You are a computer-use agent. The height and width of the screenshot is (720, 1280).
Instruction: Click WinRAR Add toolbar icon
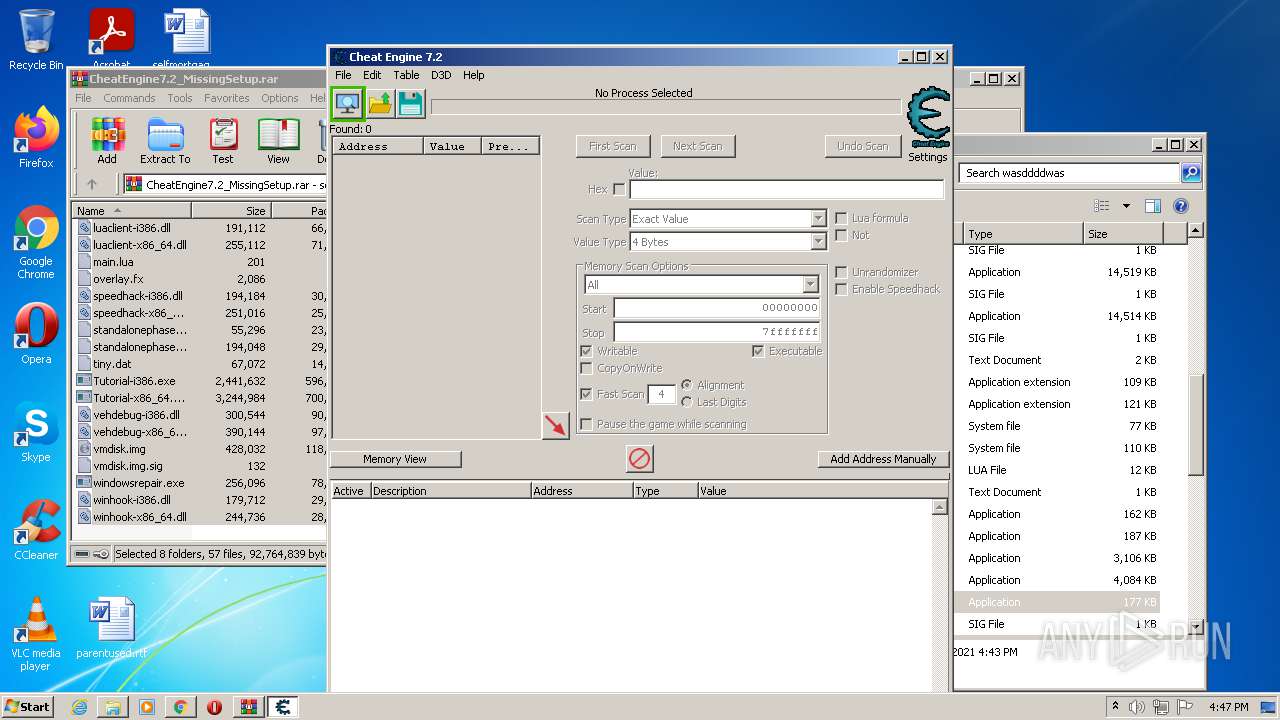coord(107,141)
